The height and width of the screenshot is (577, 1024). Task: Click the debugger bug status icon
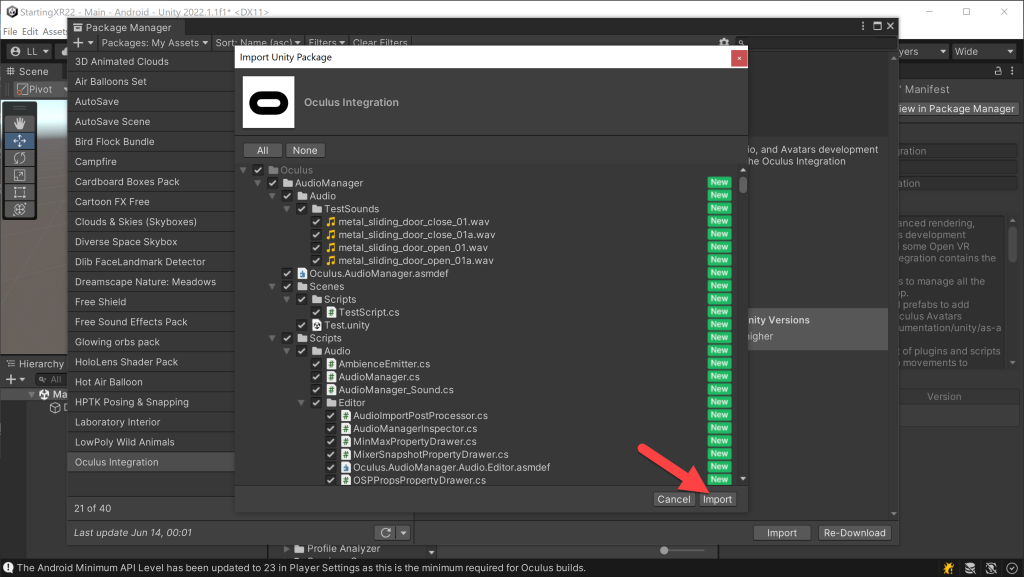(x=948, y=568)
